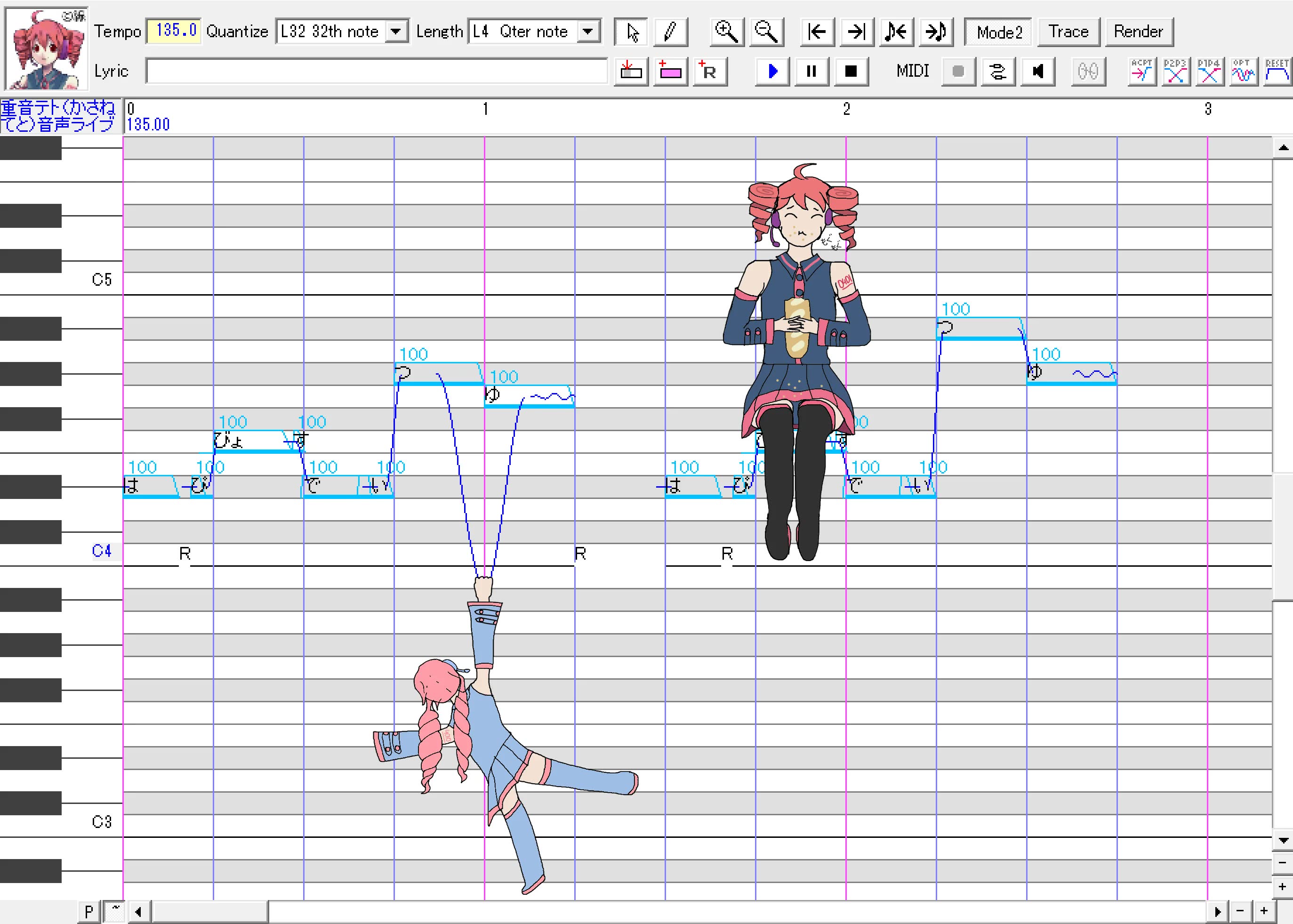Click the zoom out magnifier icon
This screenshot has width=1293, height=924.
tap(766, 32)
